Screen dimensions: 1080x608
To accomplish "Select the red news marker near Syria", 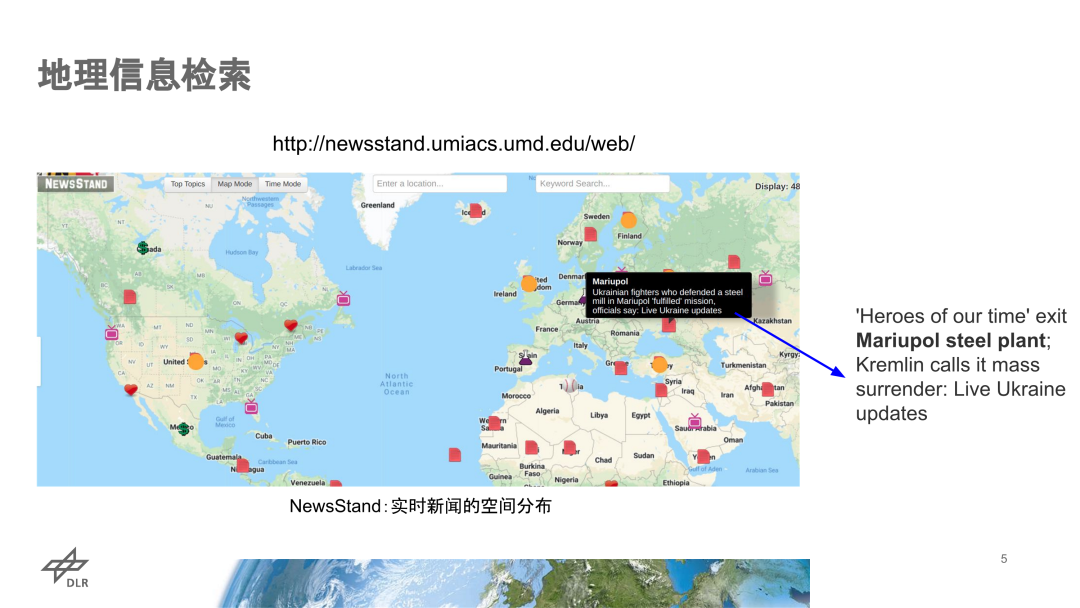I will [661, 390].
